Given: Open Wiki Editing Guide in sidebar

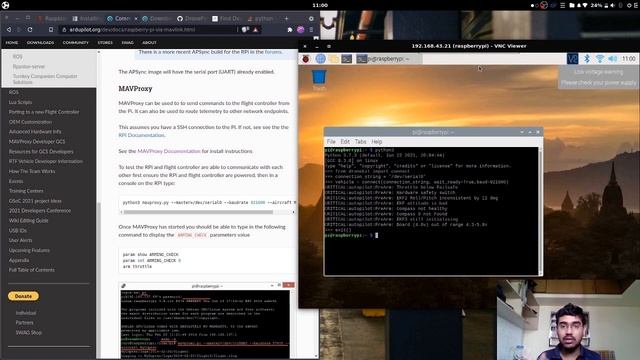Looking at the screenshot, I should [x=29, y=220].
